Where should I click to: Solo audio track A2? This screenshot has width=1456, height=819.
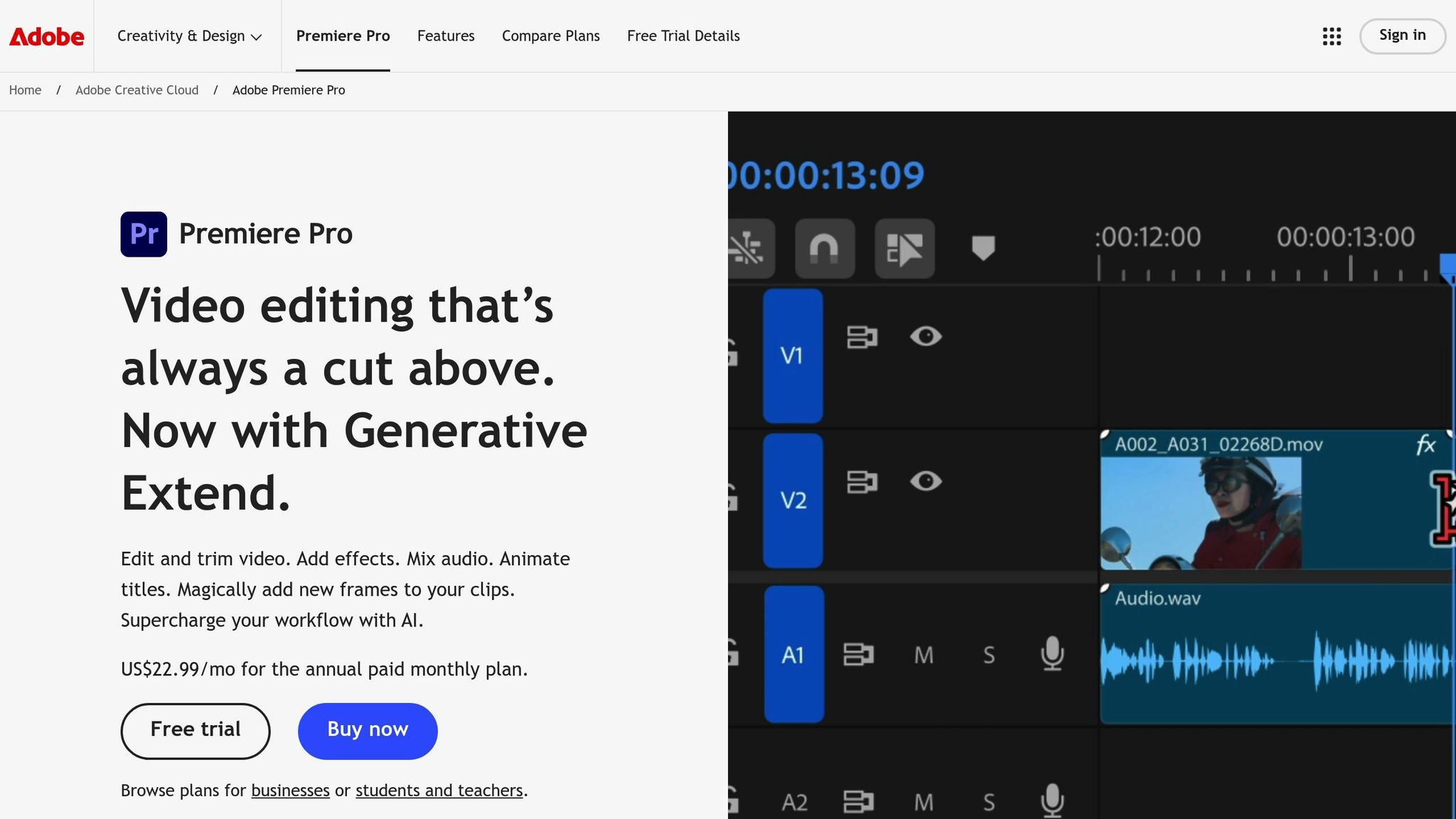pos(989,801)
